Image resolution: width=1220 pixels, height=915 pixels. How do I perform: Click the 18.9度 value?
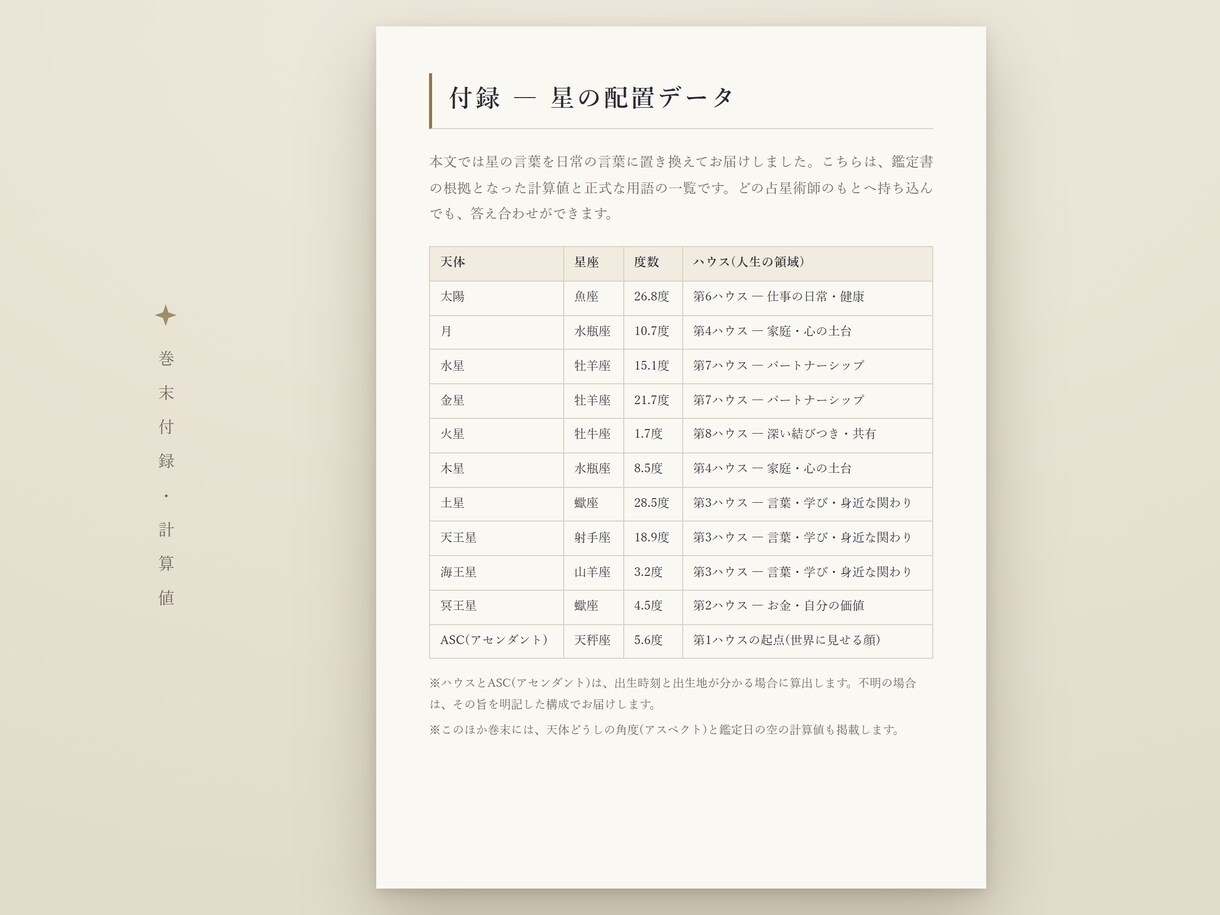coord(653,538)
